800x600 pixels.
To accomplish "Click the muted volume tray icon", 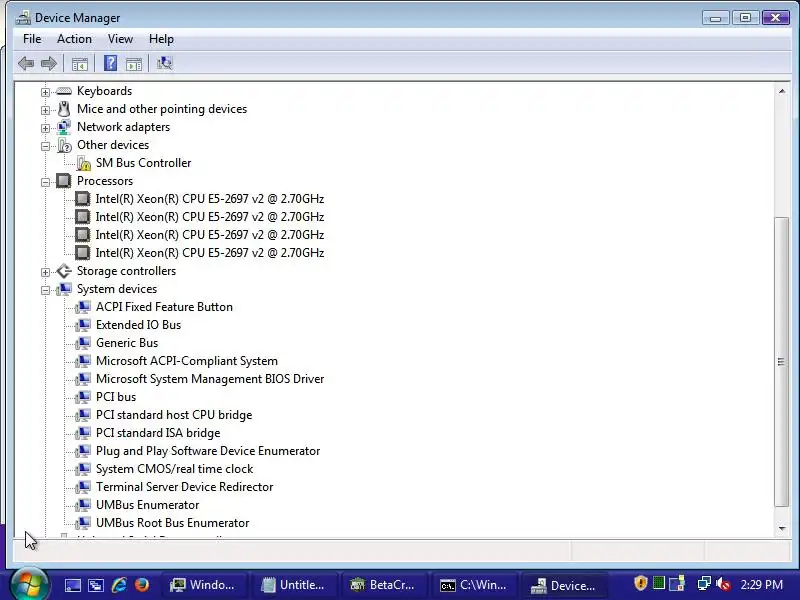I will pos(723,584).
